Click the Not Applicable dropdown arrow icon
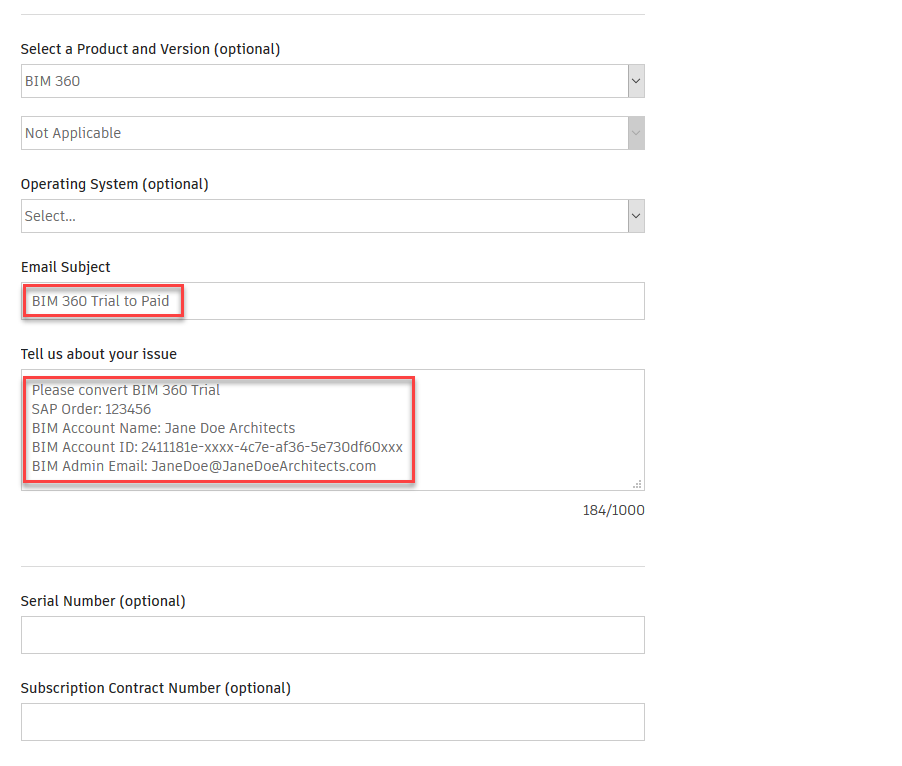This screenshot has width=902, height=766. tap(637, 132)
